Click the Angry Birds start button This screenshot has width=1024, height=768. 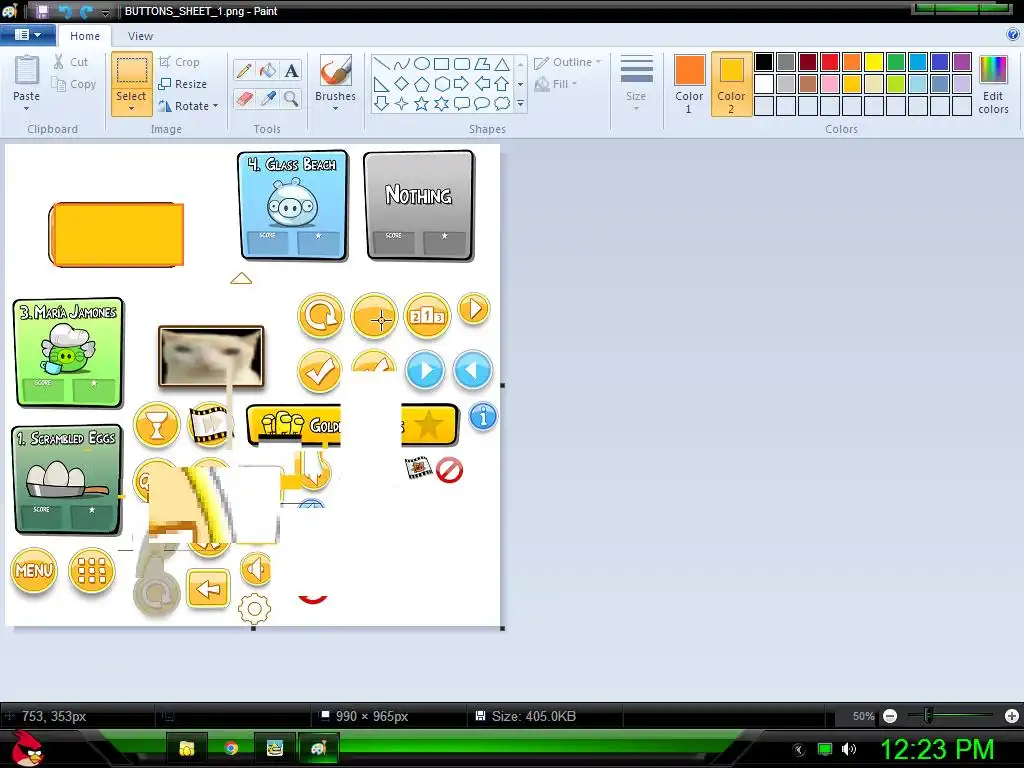[x=27, y=748]
